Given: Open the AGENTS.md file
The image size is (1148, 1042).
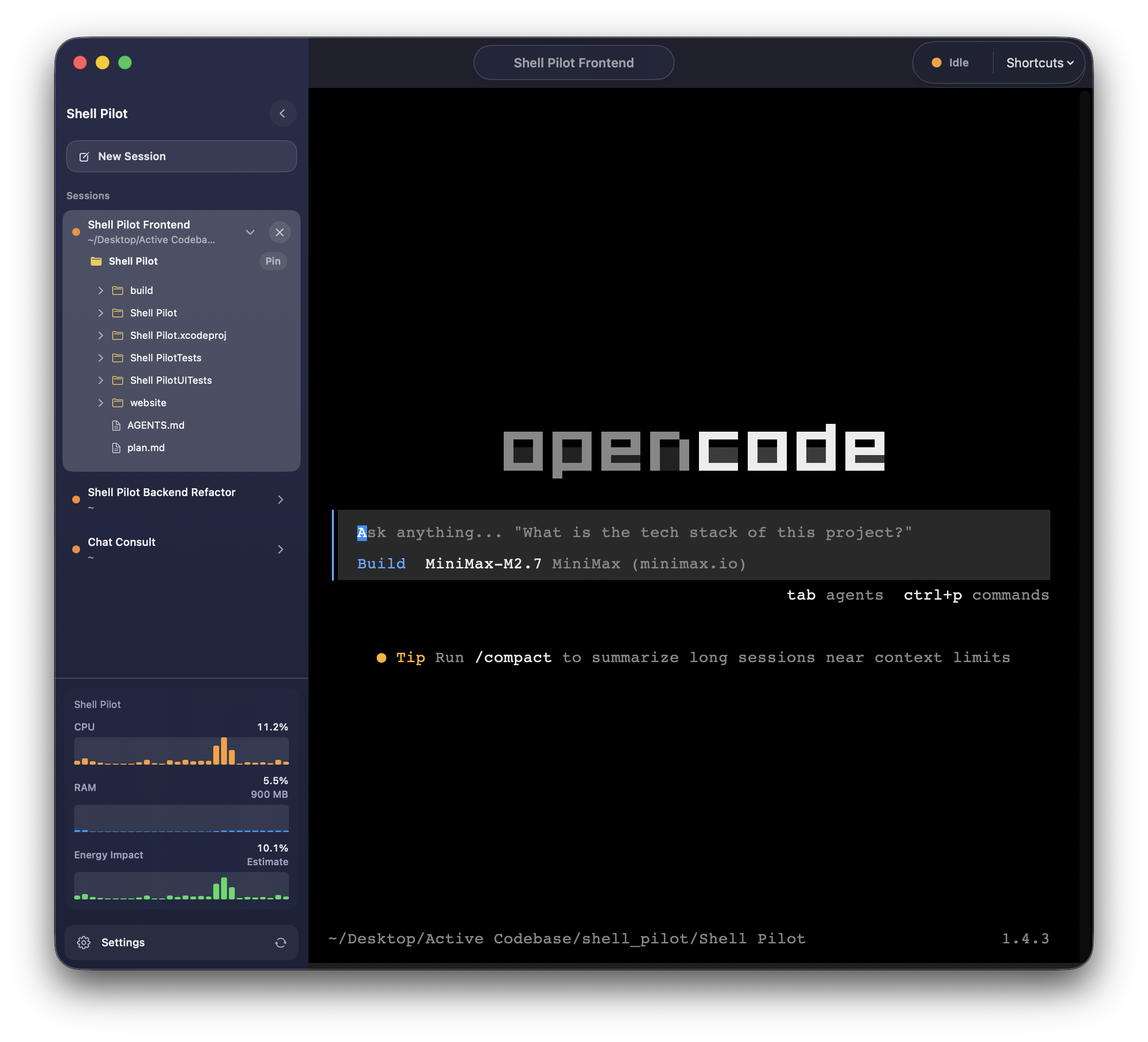Looking at the screenshot, I should pos(156,425).
